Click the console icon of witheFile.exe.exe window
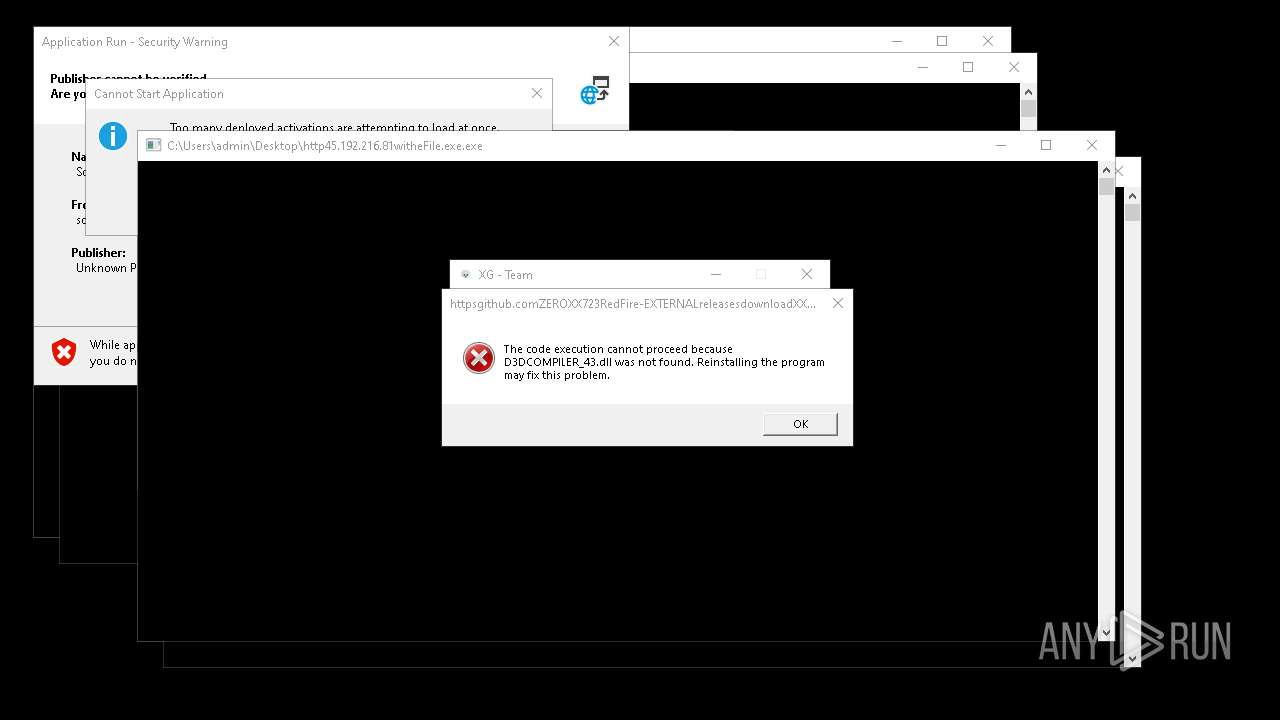1280x720 pixels. pos(153,145)
